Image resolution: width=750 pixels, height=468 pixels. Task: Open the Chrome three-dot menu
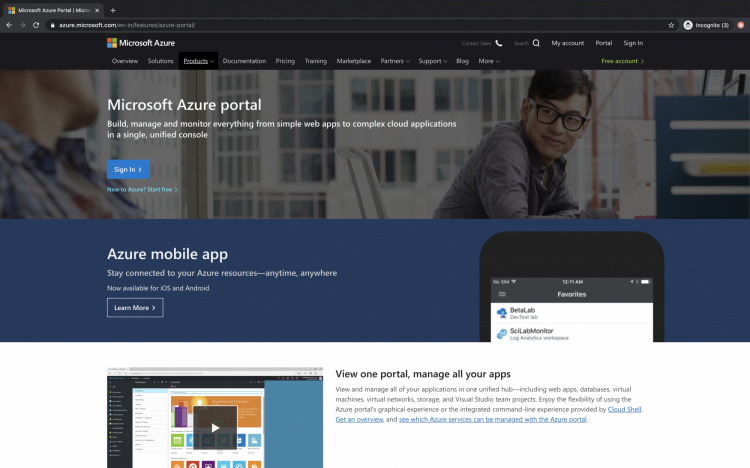(740, 24)
